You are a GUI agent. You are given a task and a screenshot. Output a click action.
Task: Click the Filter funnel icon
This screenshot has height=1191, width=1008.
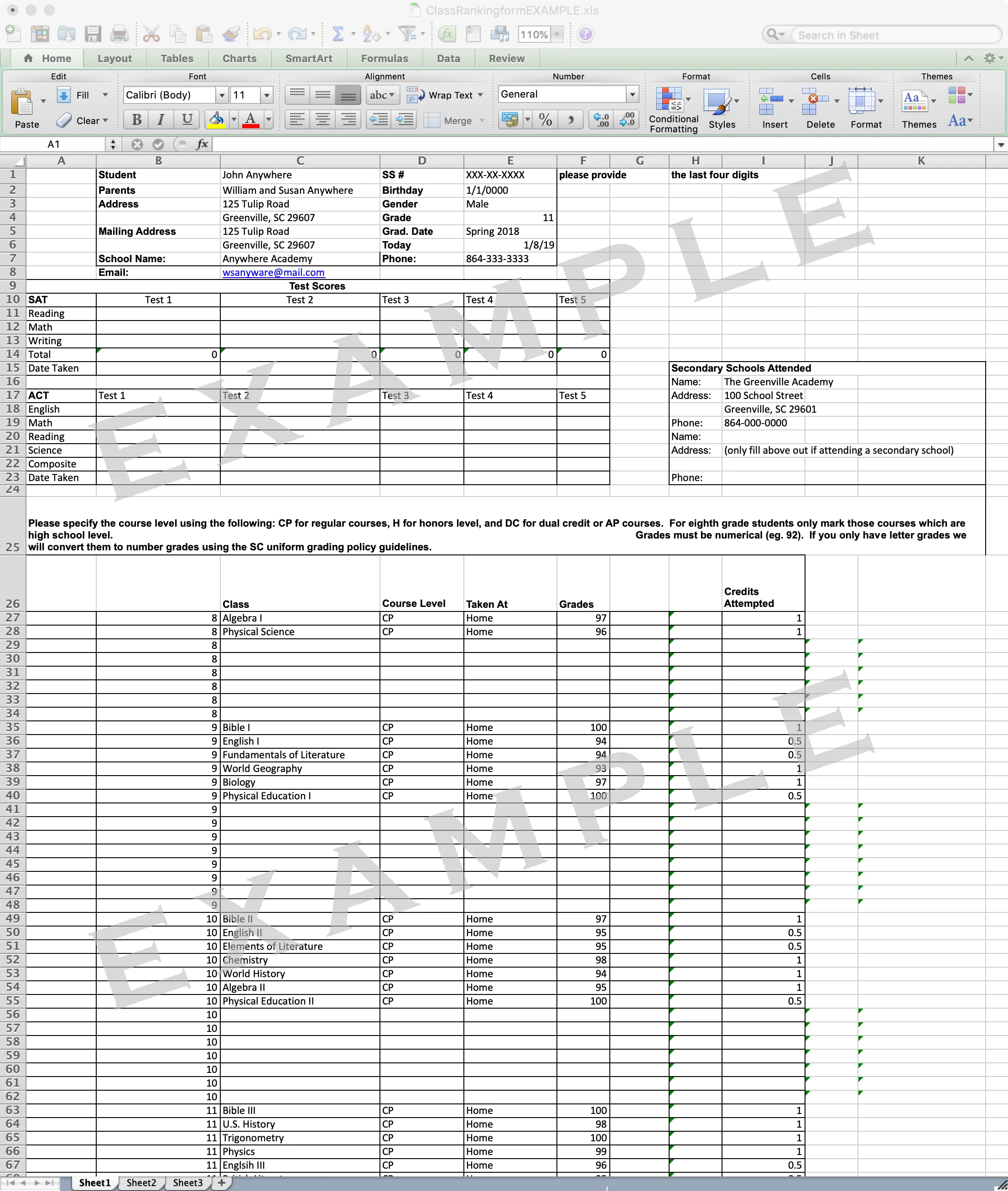pos(407,34)
